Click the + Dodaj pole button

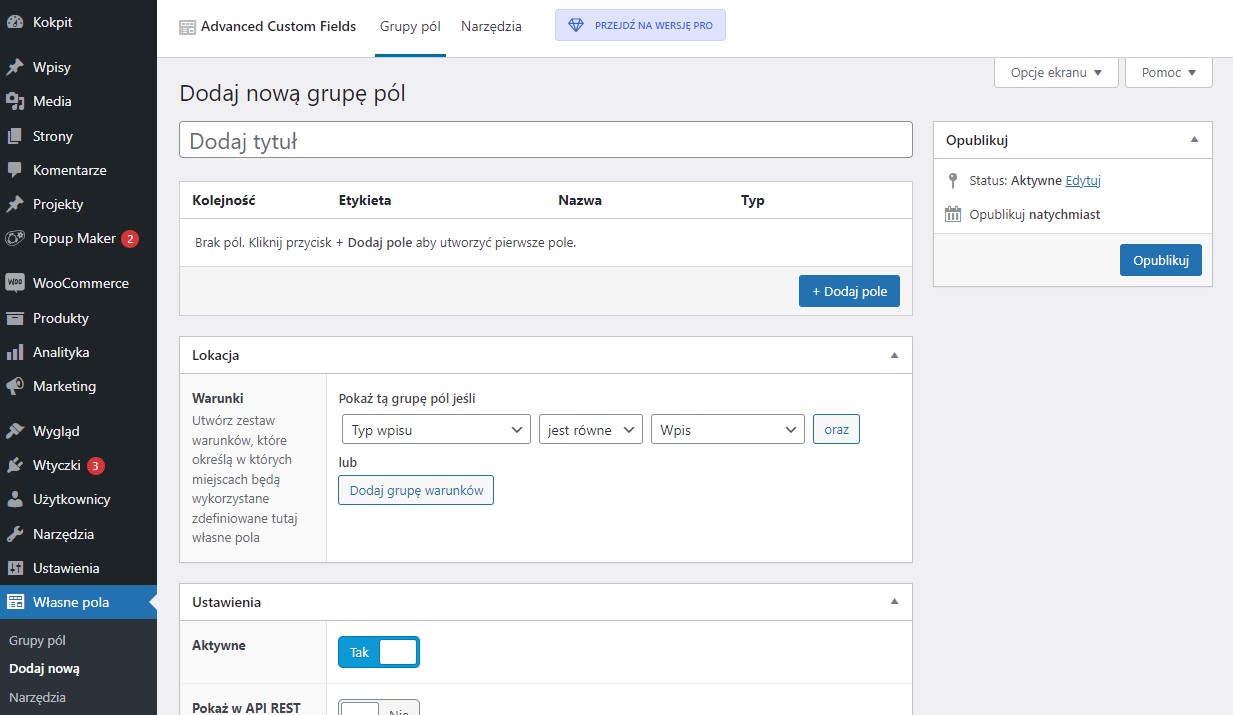849,291
